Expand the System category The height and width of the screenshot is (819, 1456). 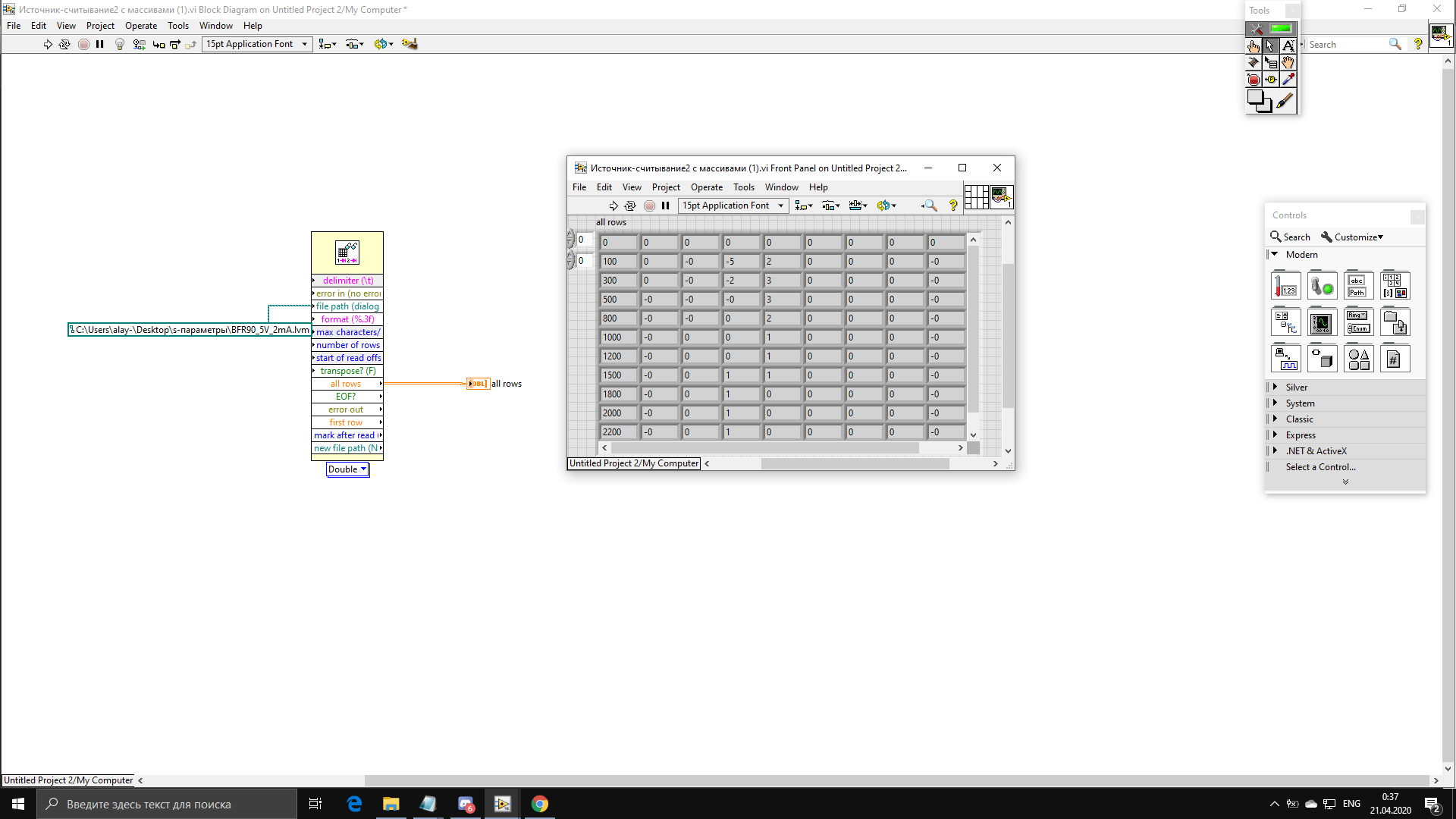(x=1275, y=403)
